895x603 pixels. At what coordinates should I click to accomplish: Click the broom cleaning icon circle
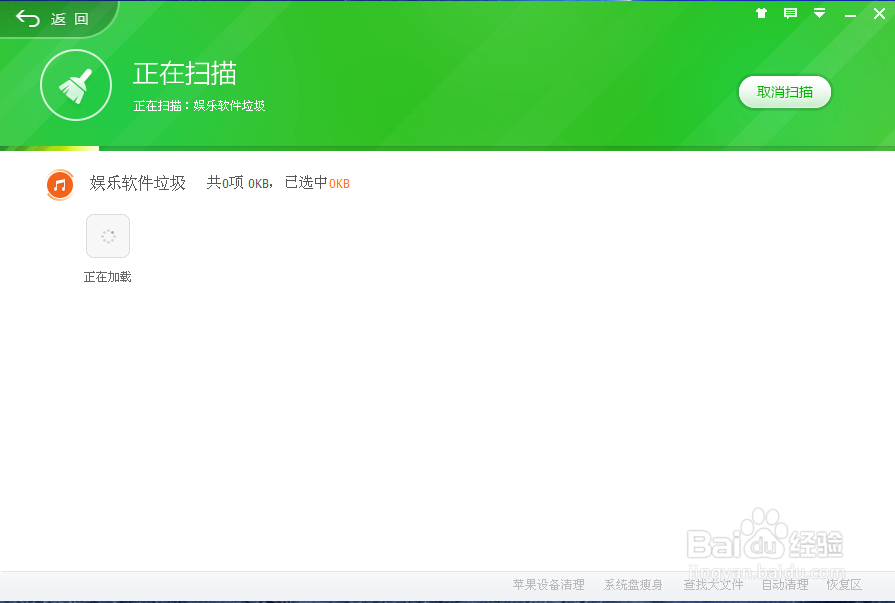[x=76, y=85]
